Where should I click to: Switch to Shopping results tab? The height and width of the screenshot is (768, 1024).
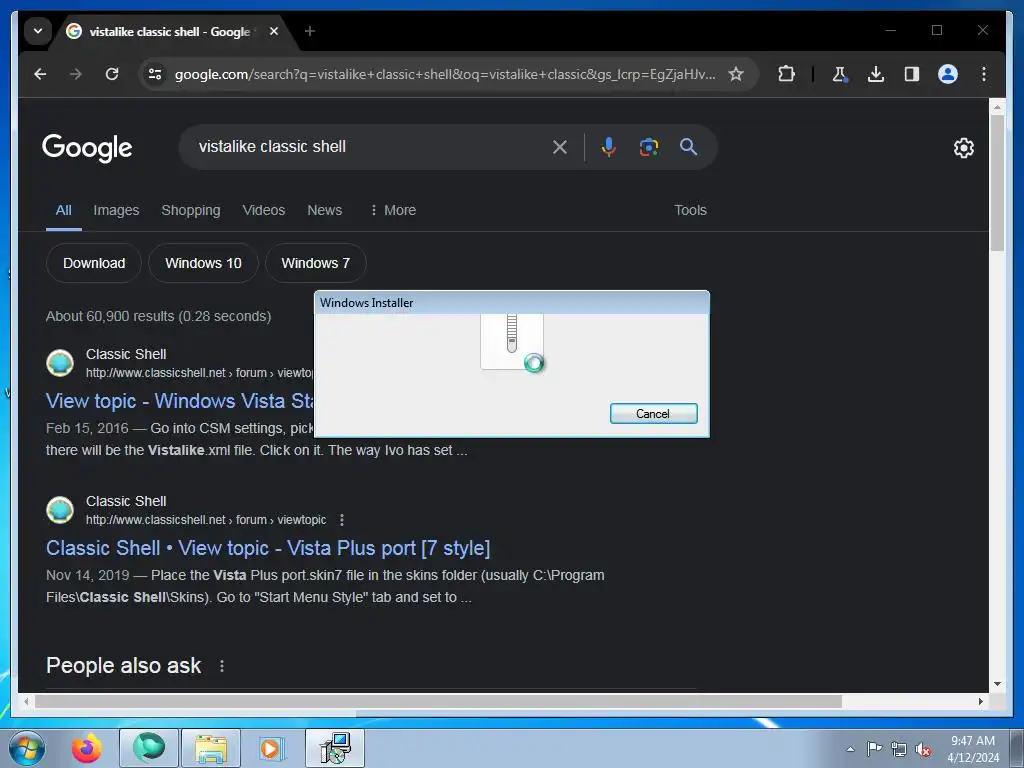click(191, 210)
